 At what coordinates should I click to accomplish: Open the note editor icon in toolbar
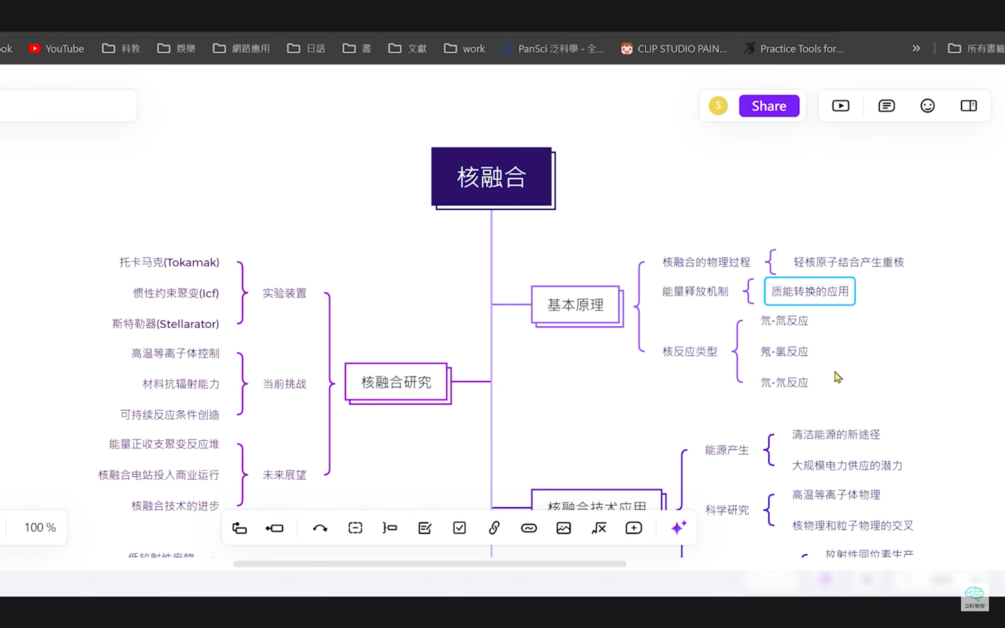425,528
